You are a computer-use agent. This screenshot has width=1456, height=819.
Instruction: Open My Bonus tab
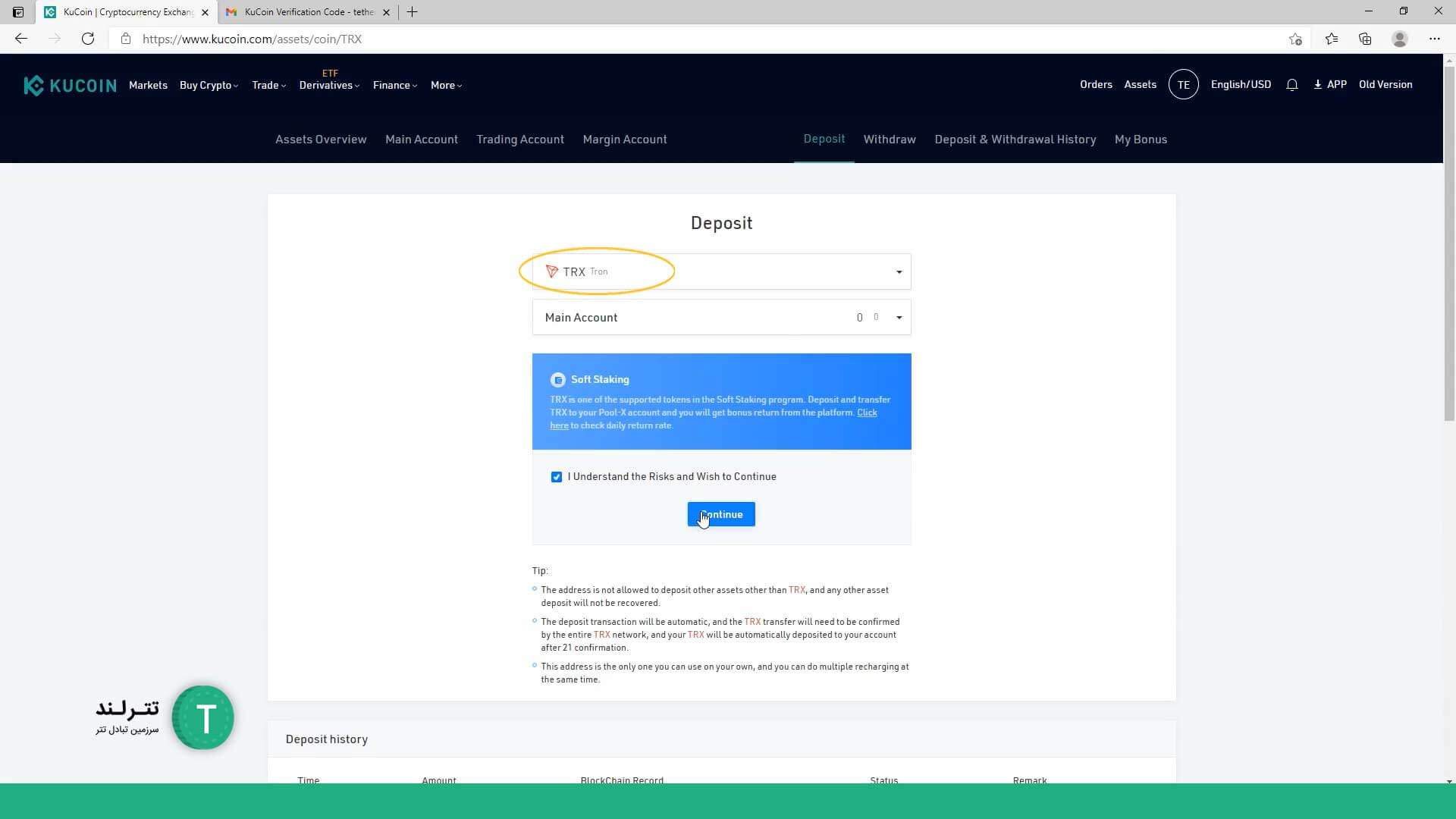(1141, 140)
